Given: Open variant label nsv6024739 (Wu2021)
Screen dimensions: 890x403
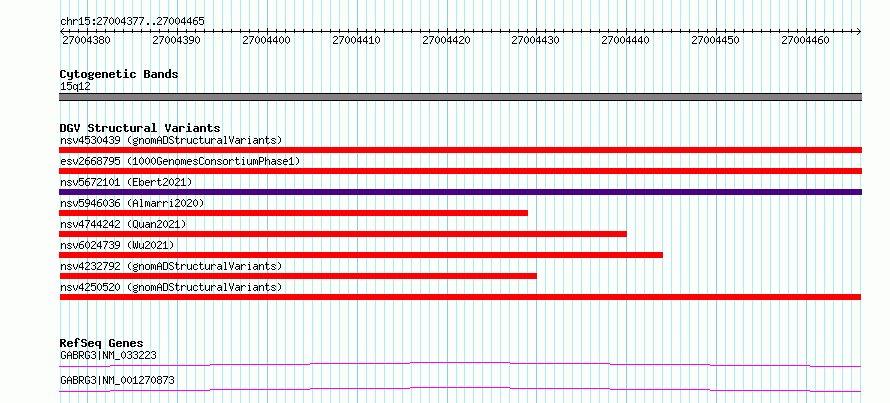Looking at the screenshot, I should pyautogui.click(x=117, y=245).
